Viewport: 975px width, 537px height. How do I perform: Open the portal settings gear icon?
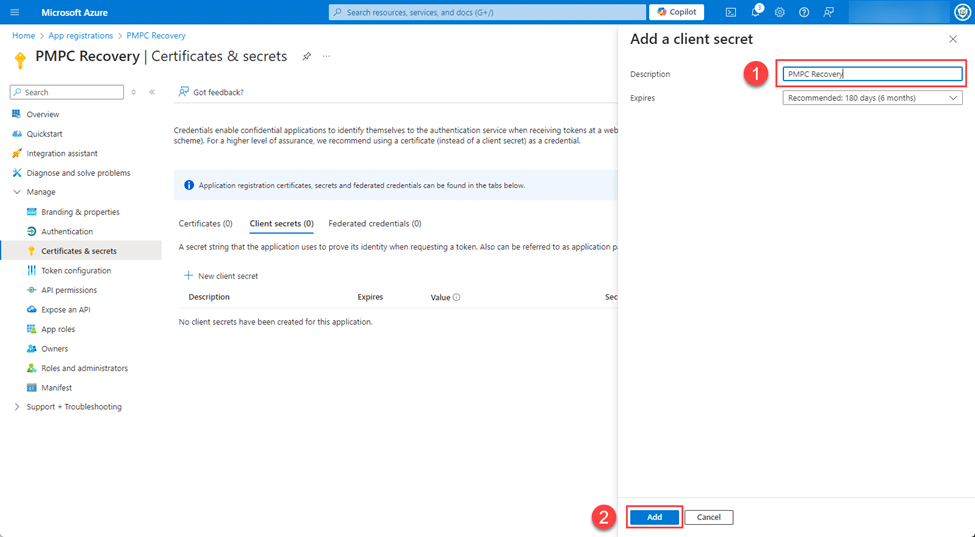pyautogui.click(x=780, y=12)
